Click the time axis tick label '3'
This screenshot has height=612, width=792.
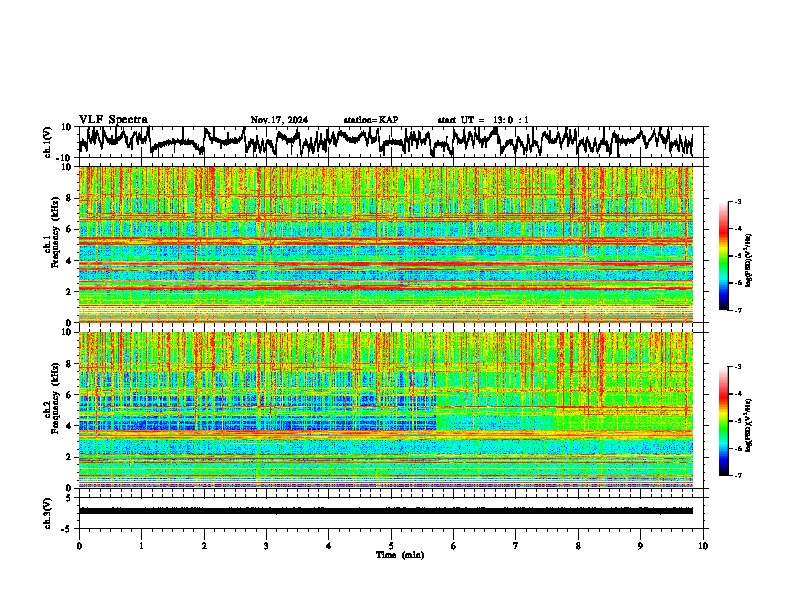[x=266, y=546]
